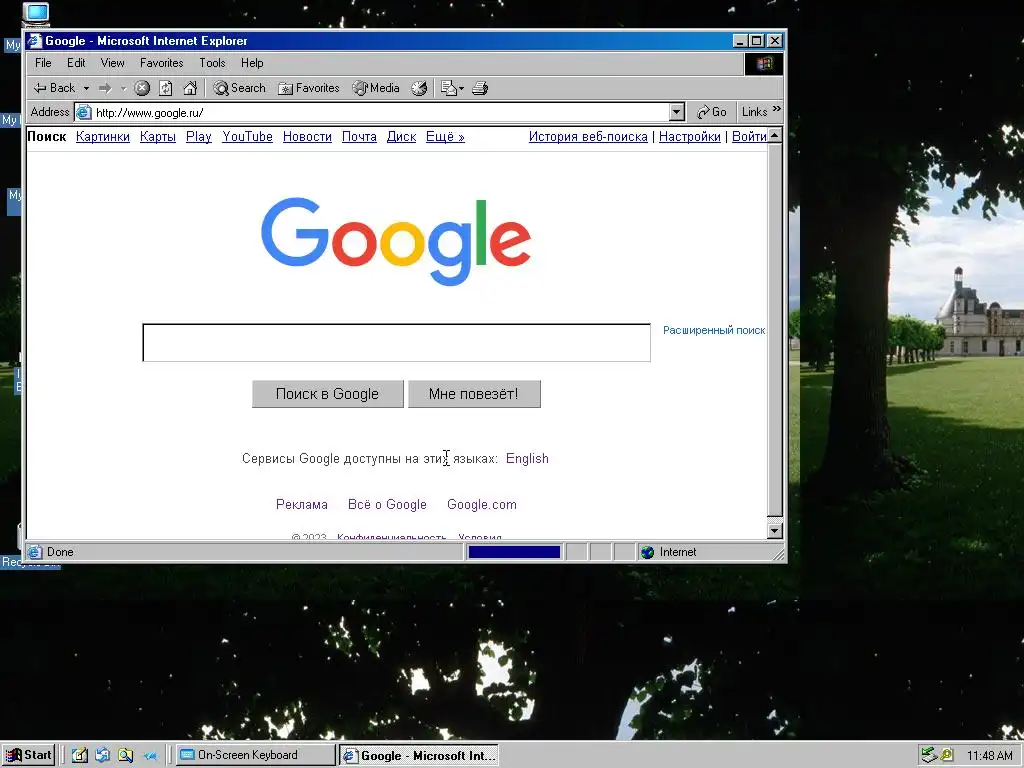Click the Internet zone icon in status bar
This screenshot has width=1024, height=768.
(x=647, y=552)
